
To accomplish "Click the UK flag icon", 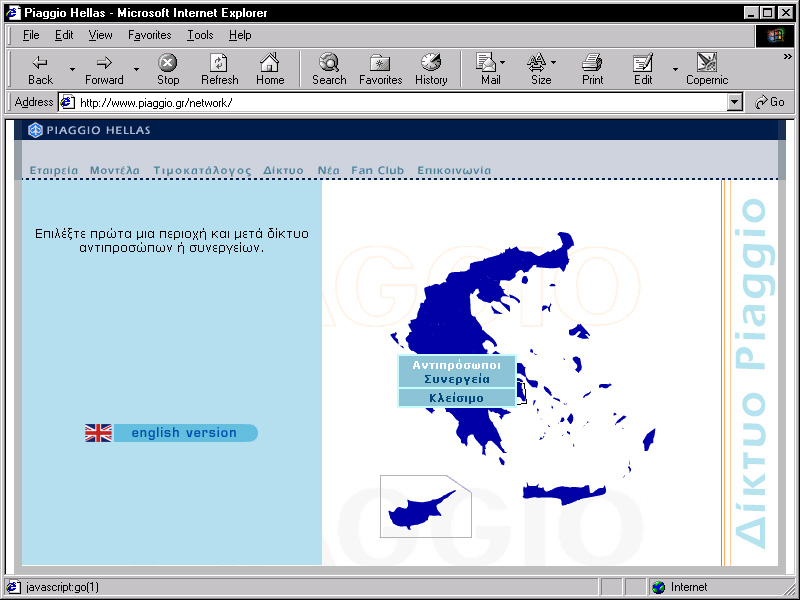I will [98, 433].
